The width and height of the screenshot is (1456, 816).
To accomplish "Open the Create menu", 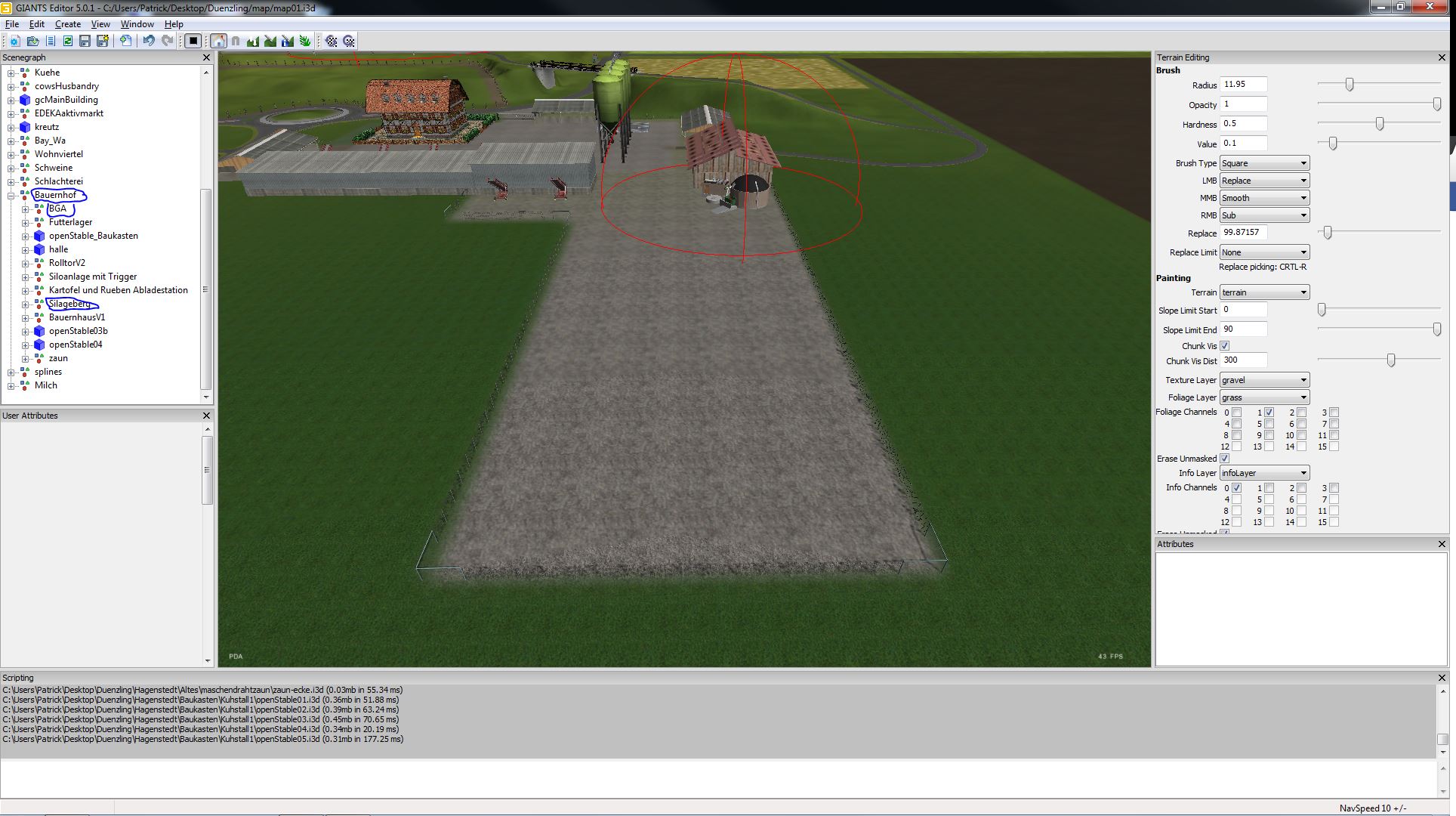I will click(x=68, y=24).
